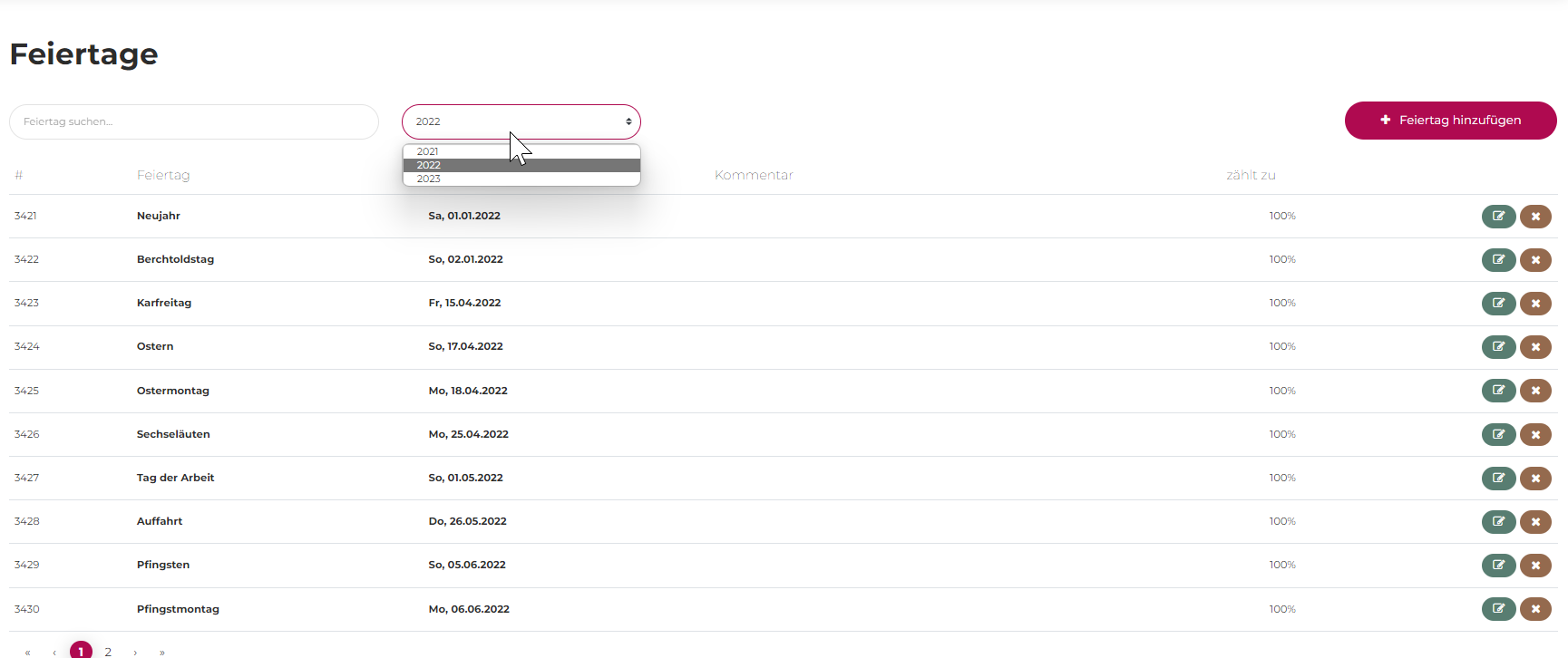Edit the Sechseläuten holiday
1568x658 pixels.
coord(1498,435)
